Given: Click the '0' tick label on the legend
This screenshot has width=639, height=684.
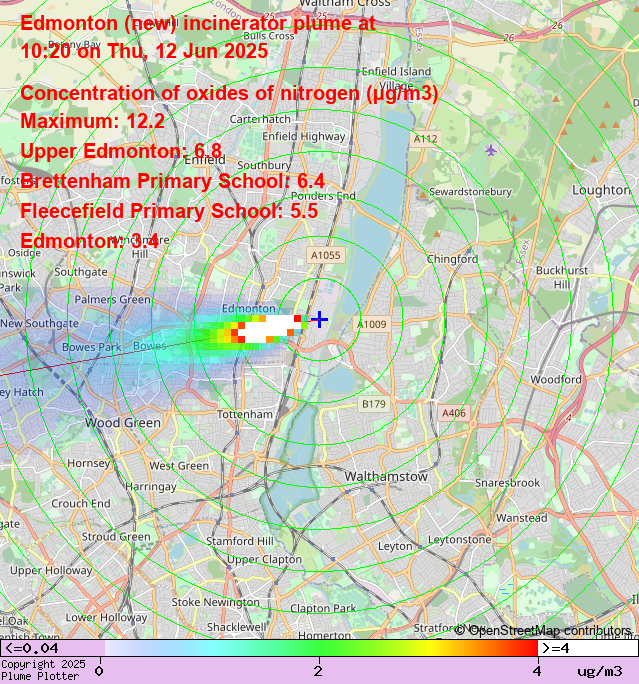Looking at the screenshot, I should 99,670.
